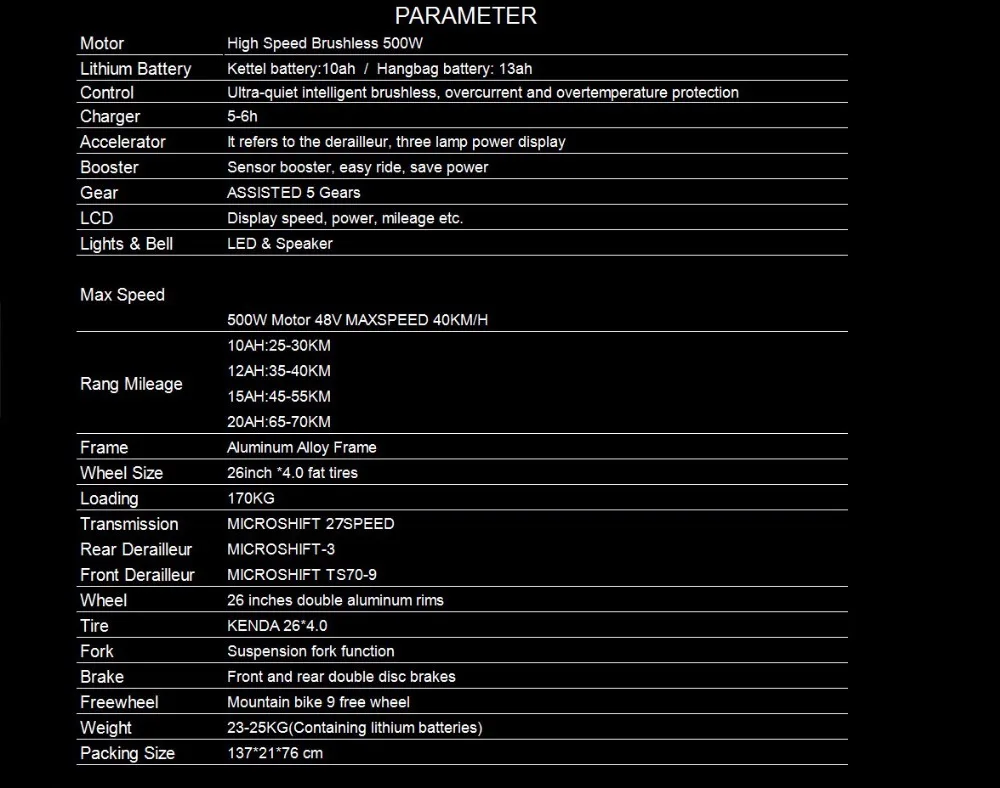Click '23-25KG(Containing lithium batteries)' value
1000x788 pixels.
[355, 728]
